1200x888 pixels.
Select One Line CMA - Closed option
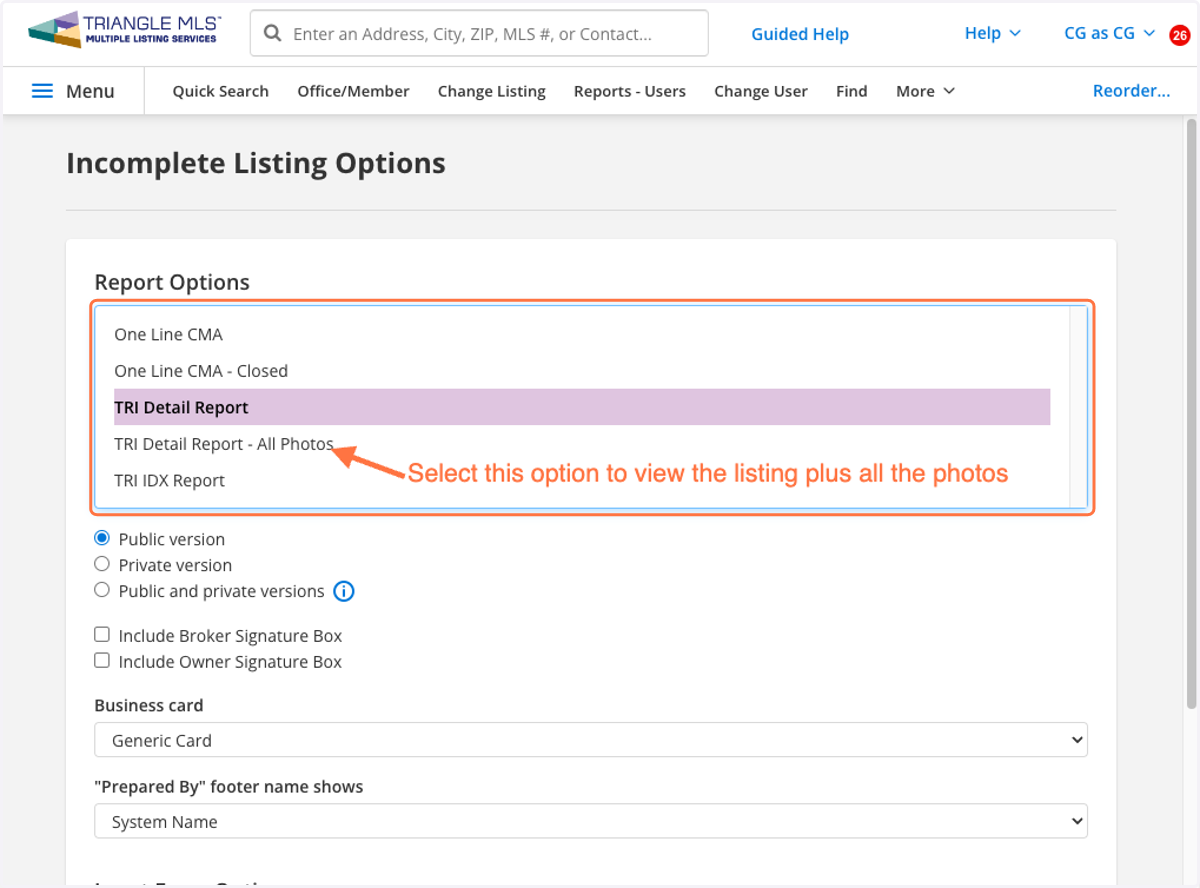point(582,371)
